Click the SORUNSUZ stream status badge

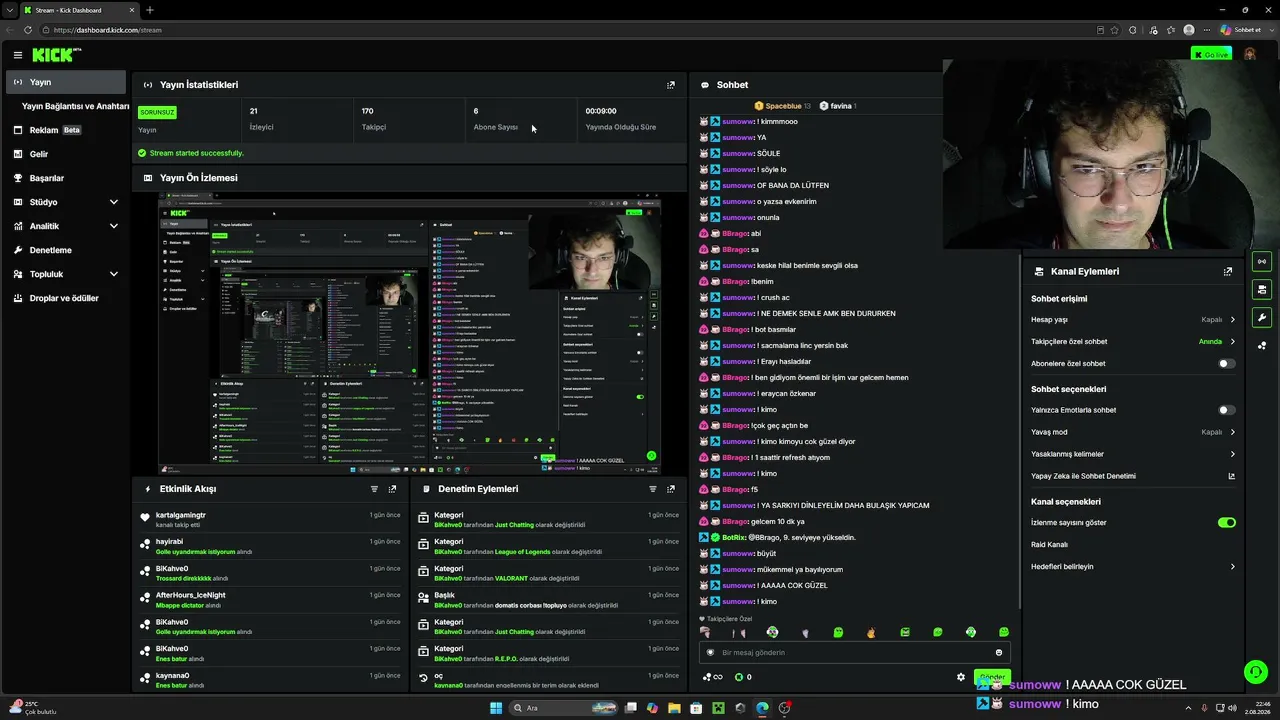(x=157, y=113)
